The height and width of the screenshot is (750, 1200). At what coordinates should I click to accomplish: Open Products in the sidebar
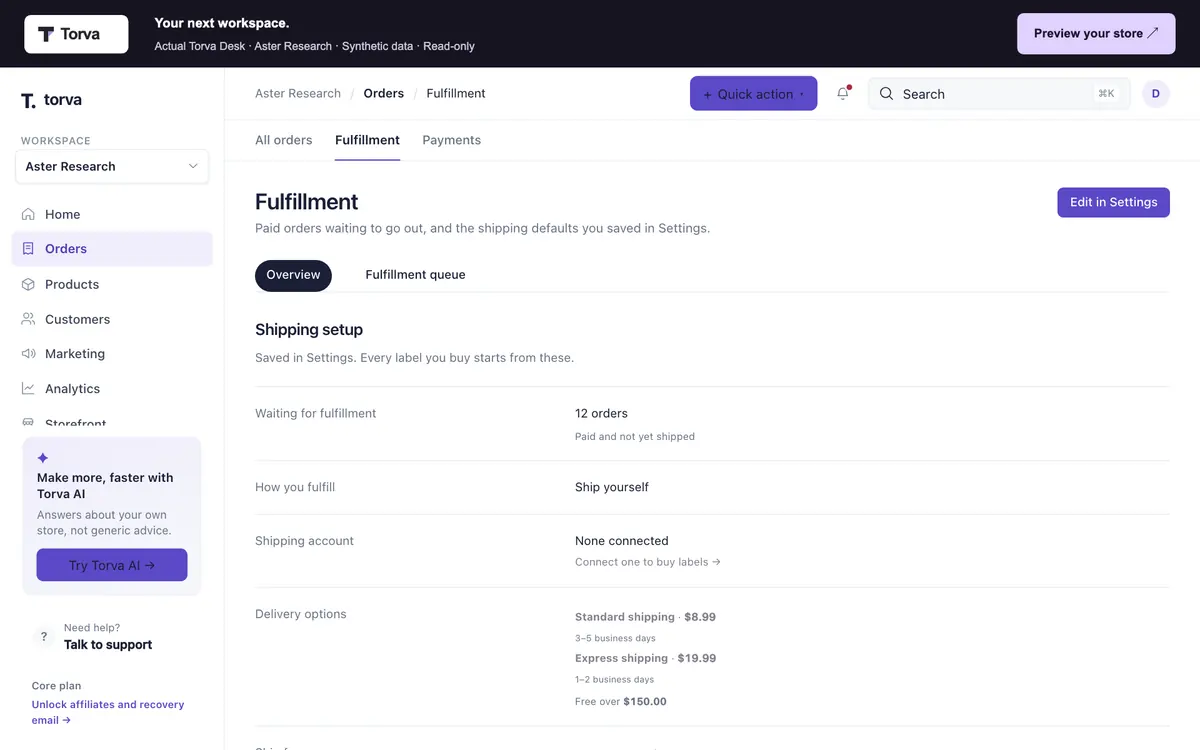[x=112, y=284]
